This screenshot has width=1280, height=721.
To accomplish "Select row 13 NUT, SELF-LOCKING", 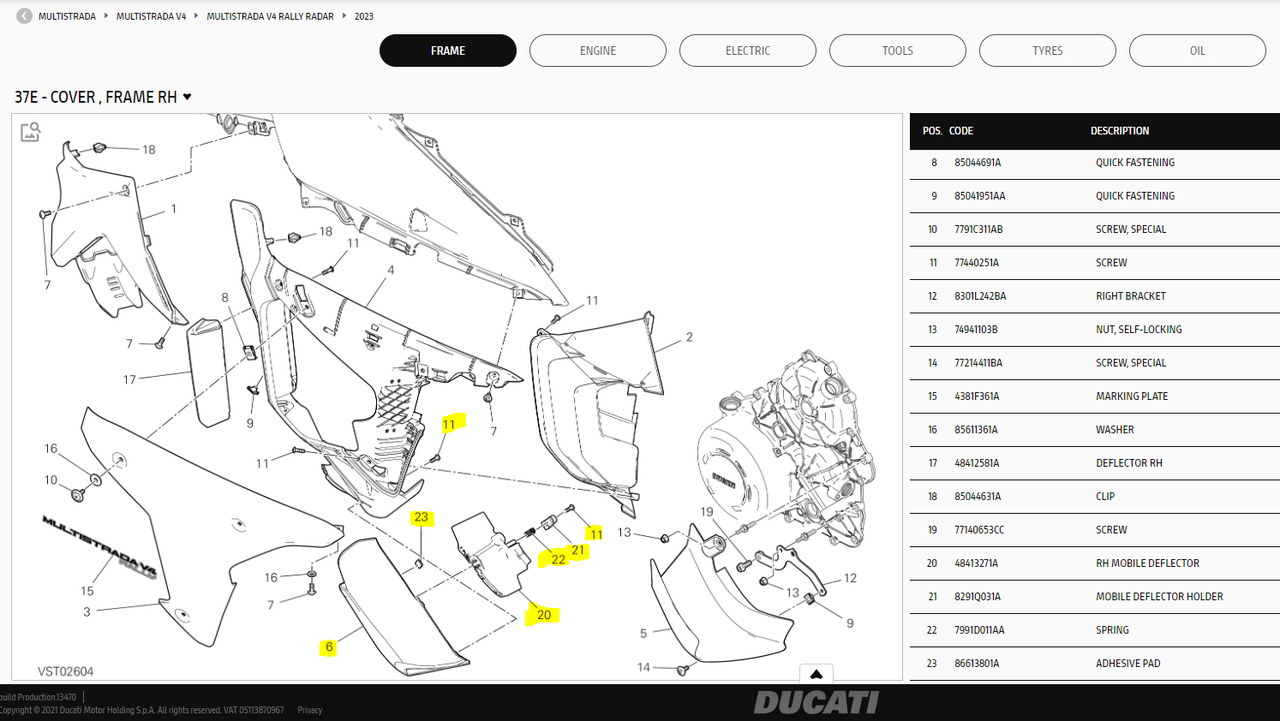I will (1095, 330).
